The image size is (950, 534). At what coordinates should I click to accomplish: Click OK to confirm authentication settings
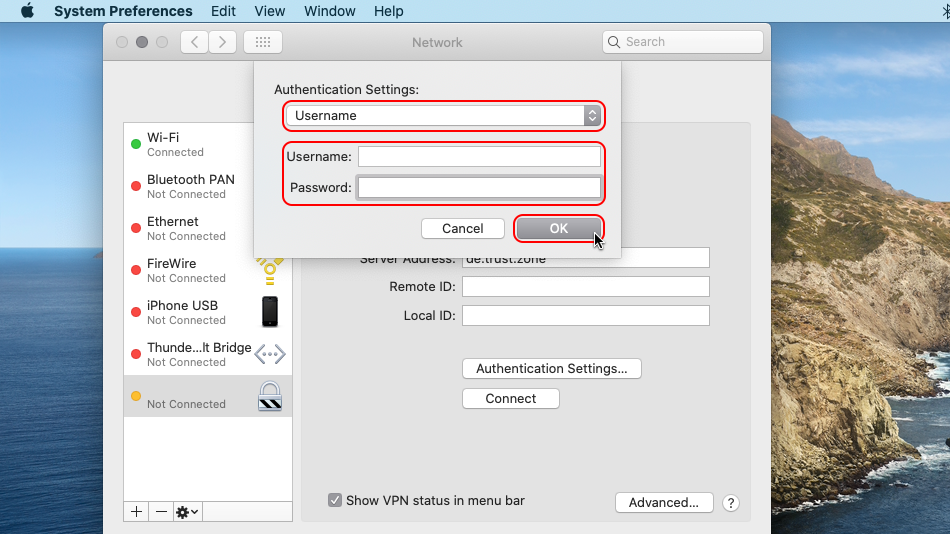pyautogui.click(x=558, y=228)
